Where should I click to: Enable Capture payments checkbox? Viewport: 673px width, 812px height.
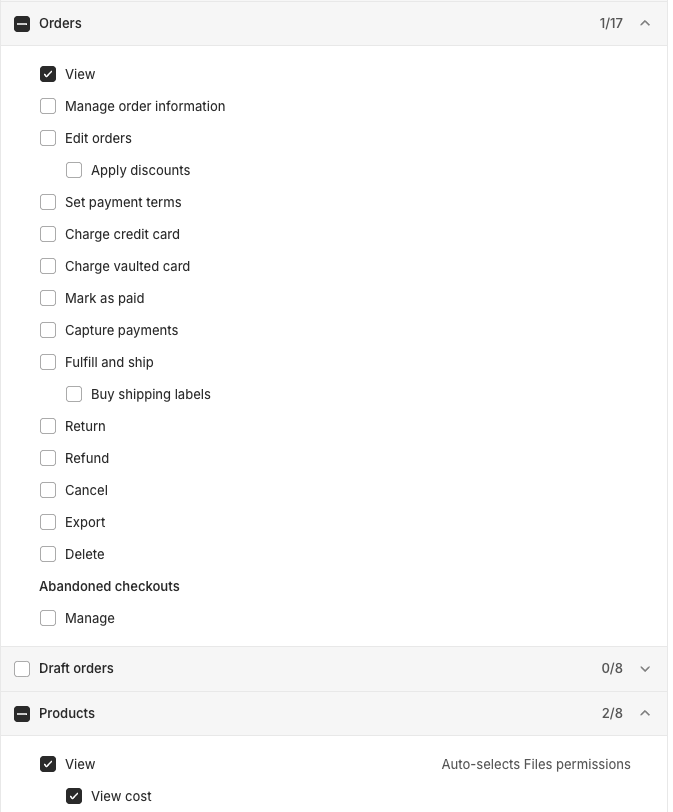pyautogui.click(x=48, y=330)
